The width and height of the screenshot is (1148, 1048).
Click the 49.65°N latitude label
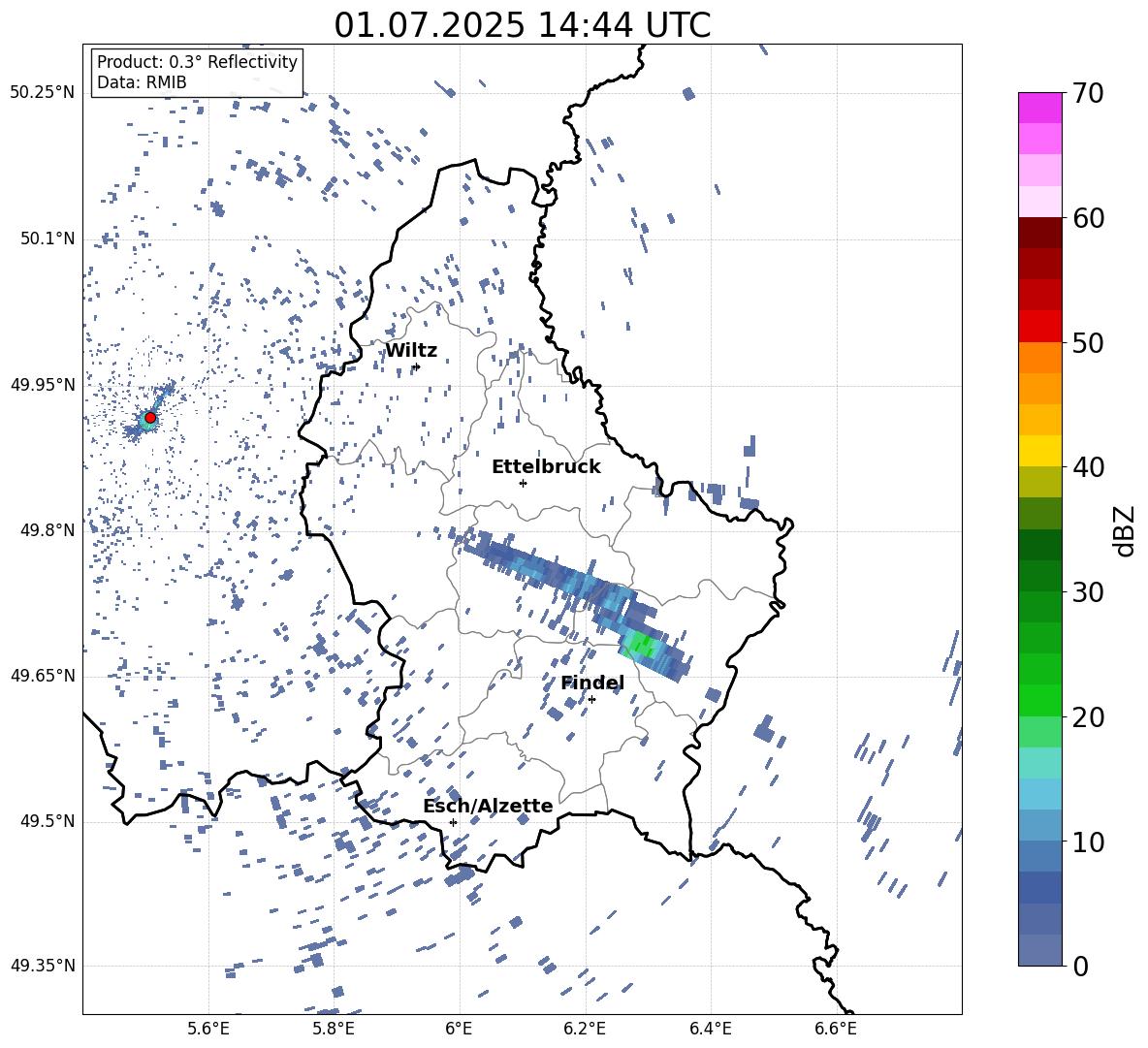click(43, 676)
